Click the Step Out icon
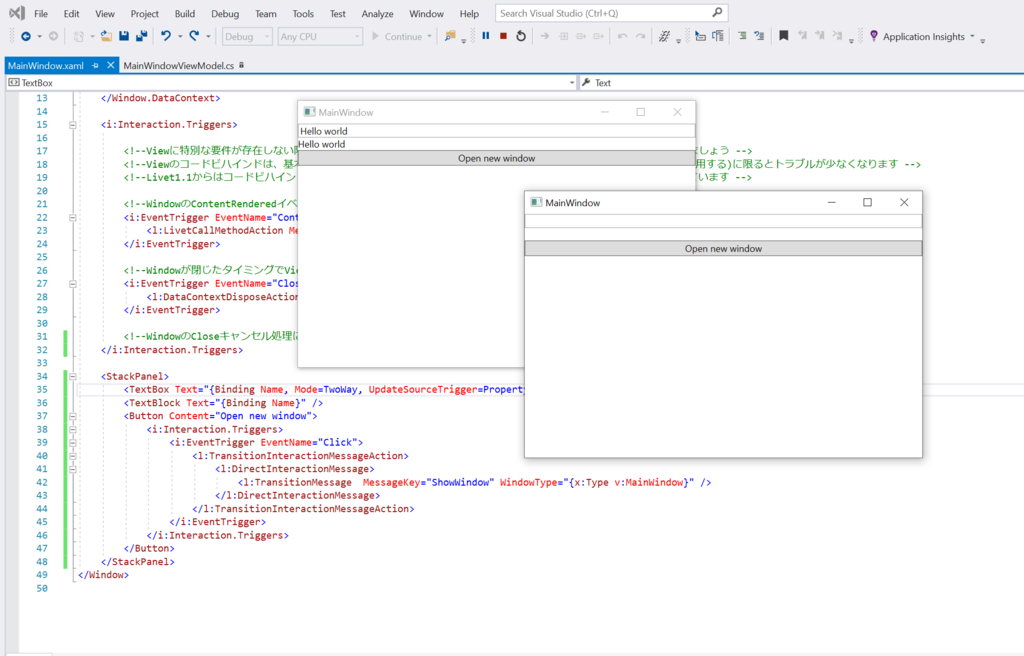 pos(598,37)
